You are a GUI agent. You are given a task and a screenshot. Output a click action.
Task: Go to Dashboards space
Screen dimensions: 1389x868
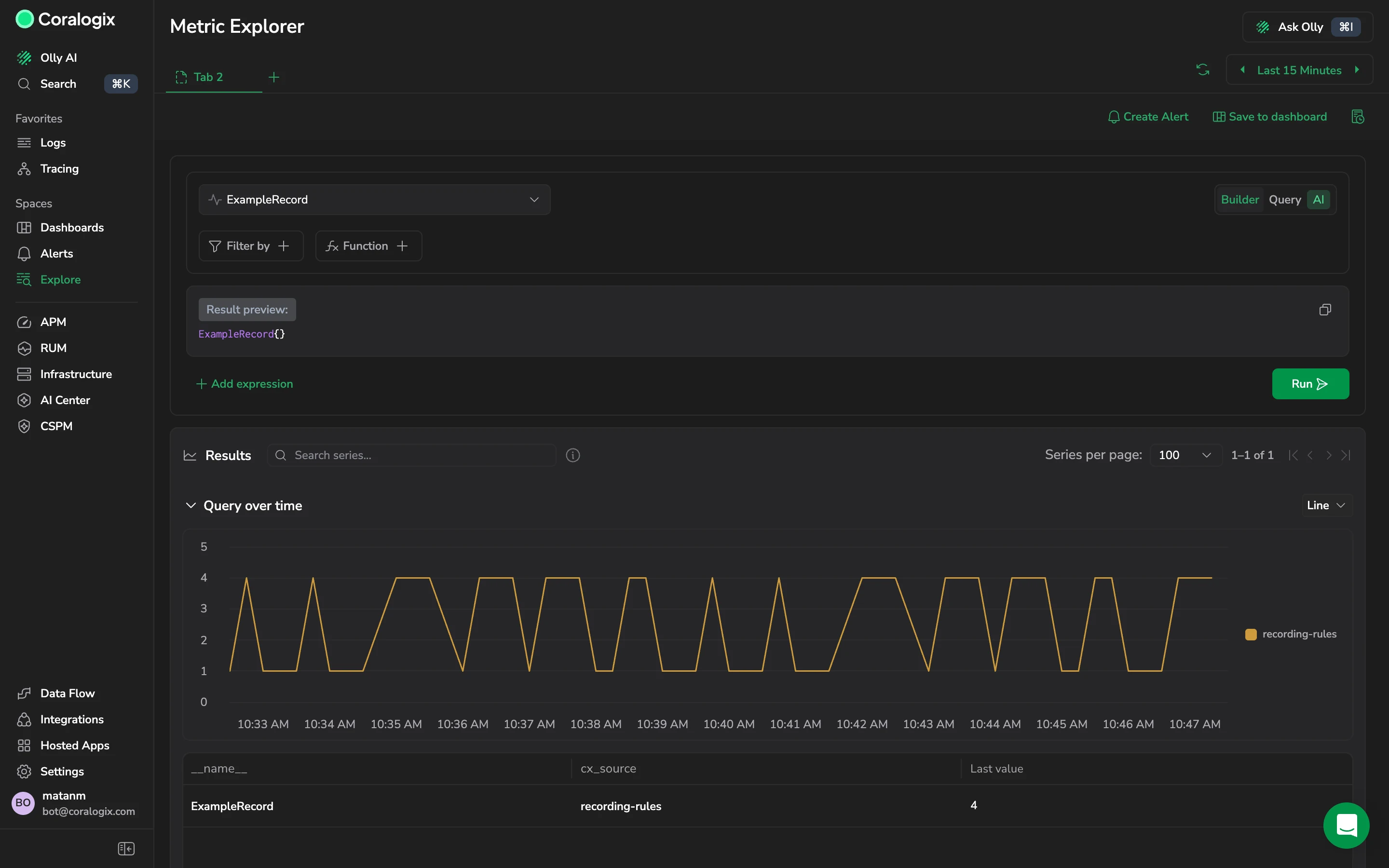point(72,227)
